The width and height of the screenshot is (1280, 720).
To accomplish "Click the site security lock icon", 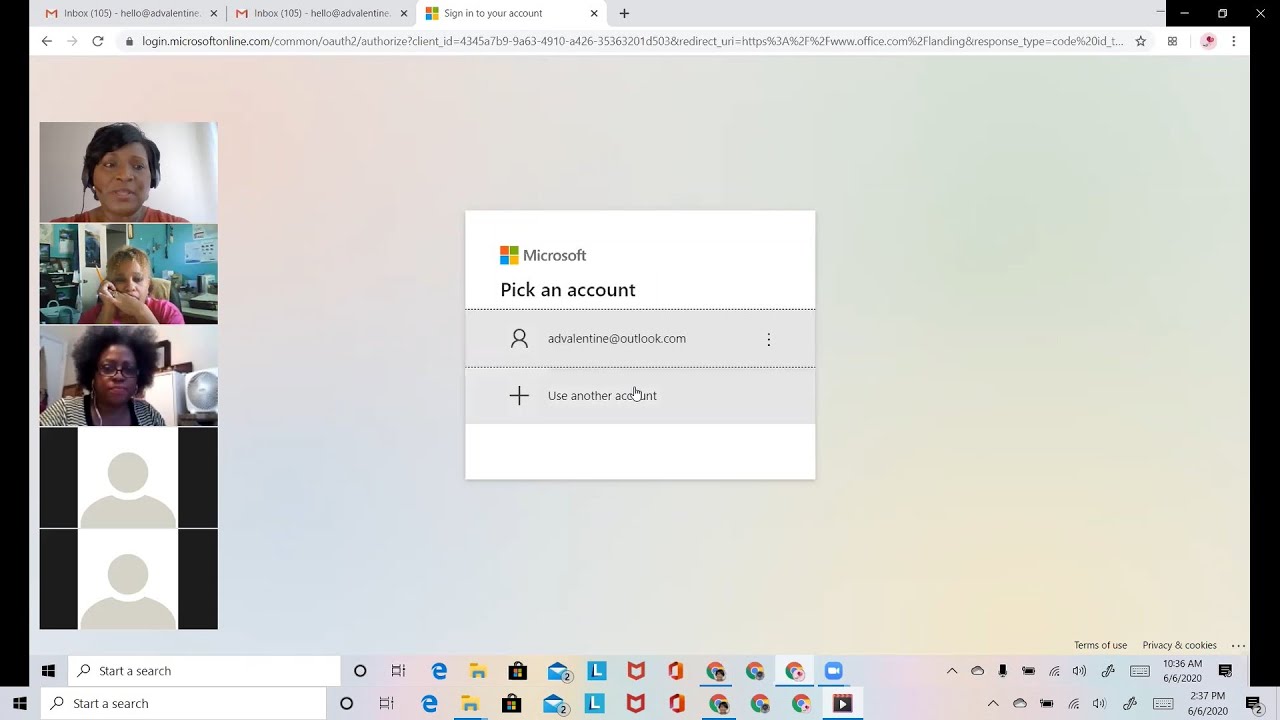I will [128, 41].
